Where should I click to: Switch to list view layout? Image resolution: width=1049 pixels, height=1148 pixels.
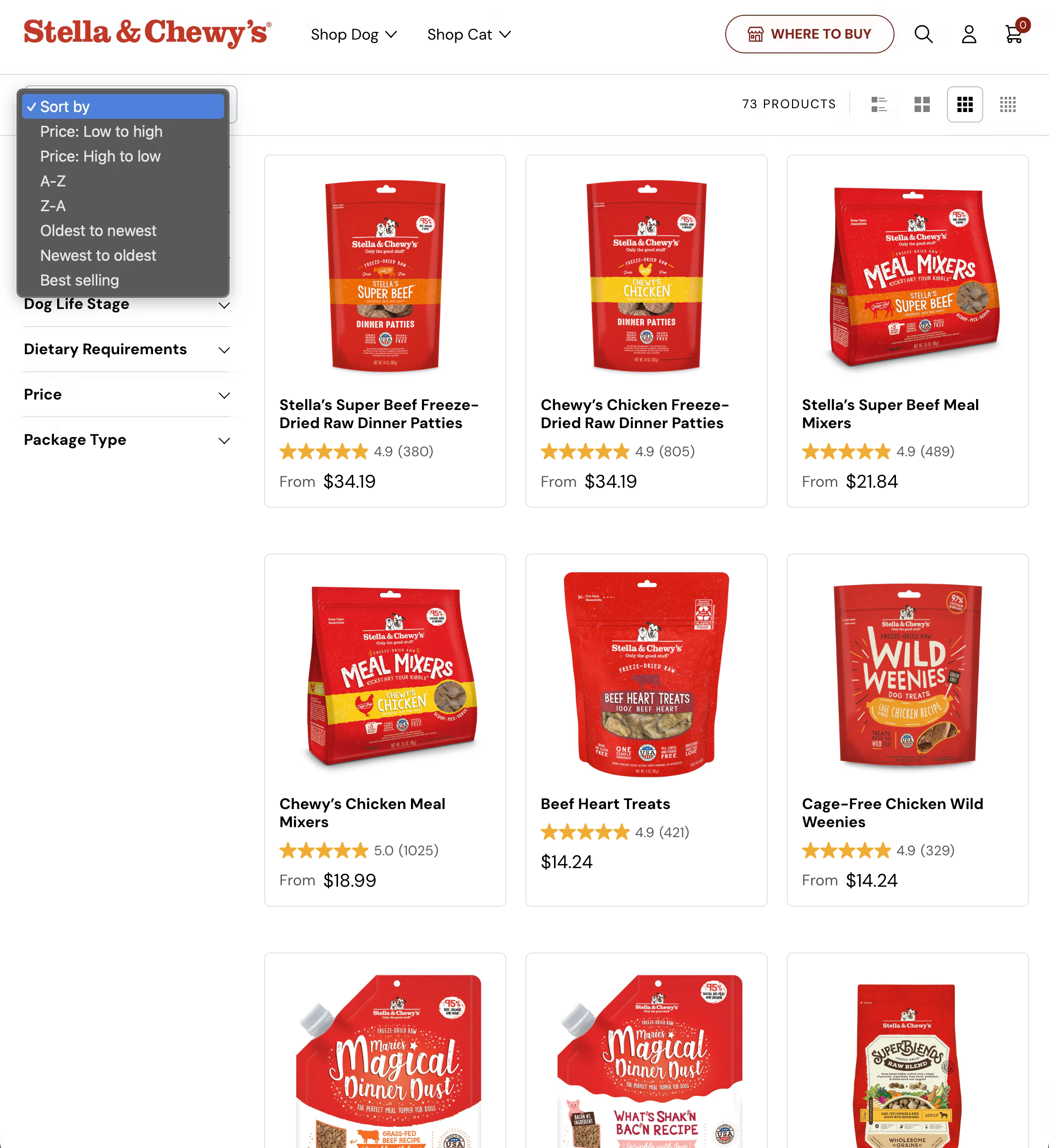[879, 104]
